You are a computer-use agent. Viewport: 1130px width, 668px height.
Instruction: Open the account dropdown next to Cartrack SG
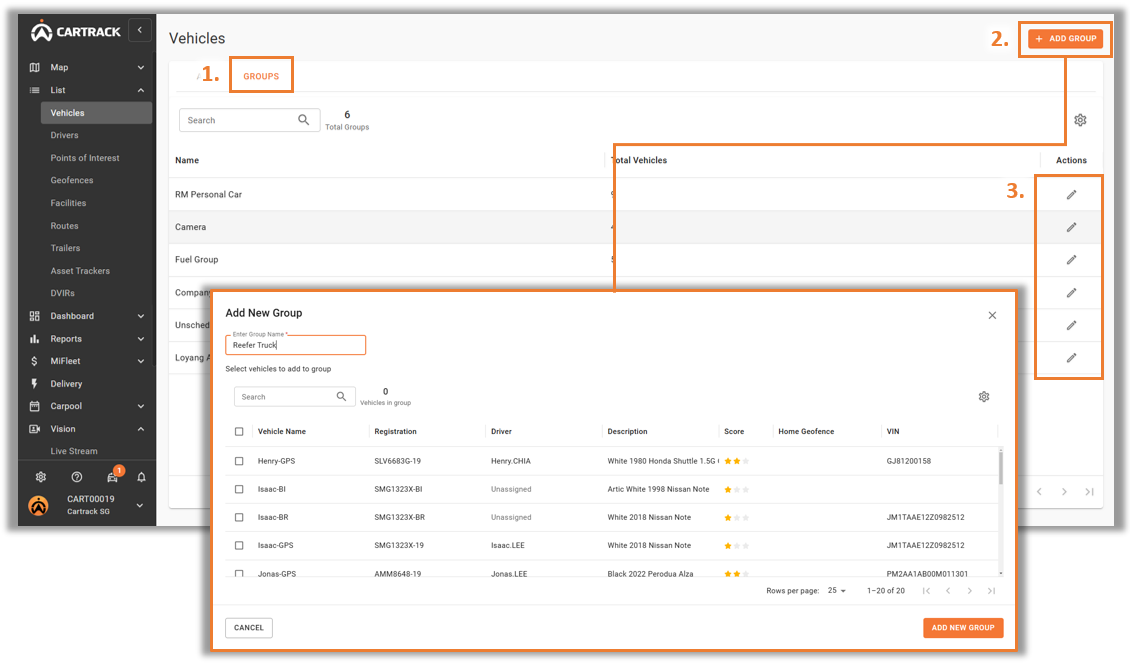pos(140,505)
